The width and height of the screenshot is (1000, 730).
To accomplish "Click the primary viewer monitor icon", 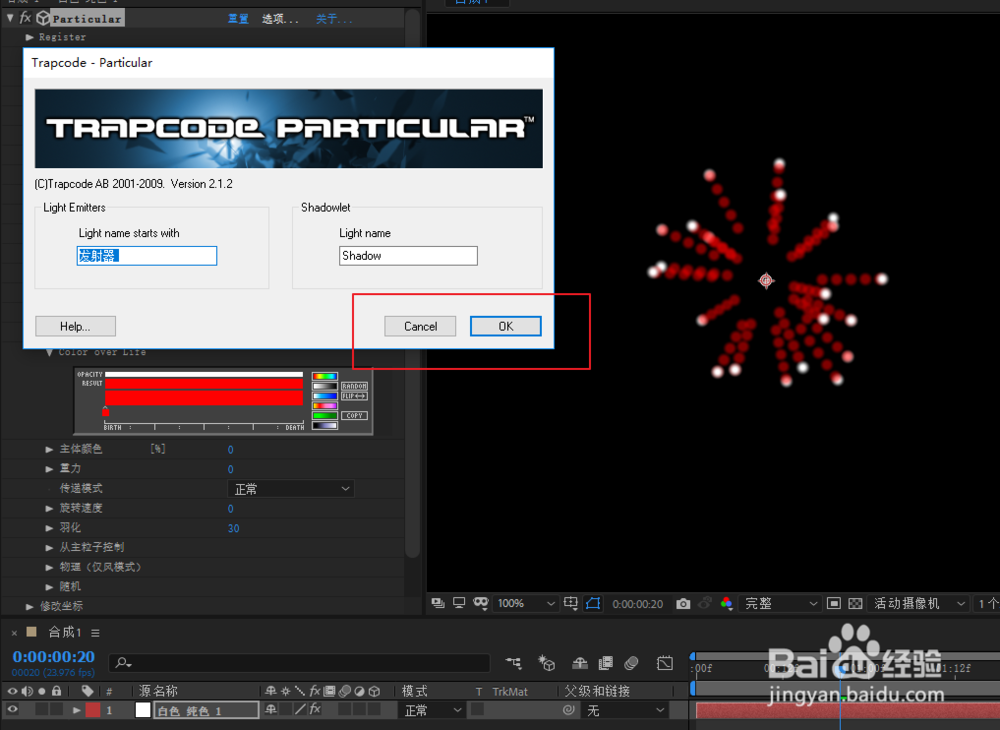I will [459, 603].
